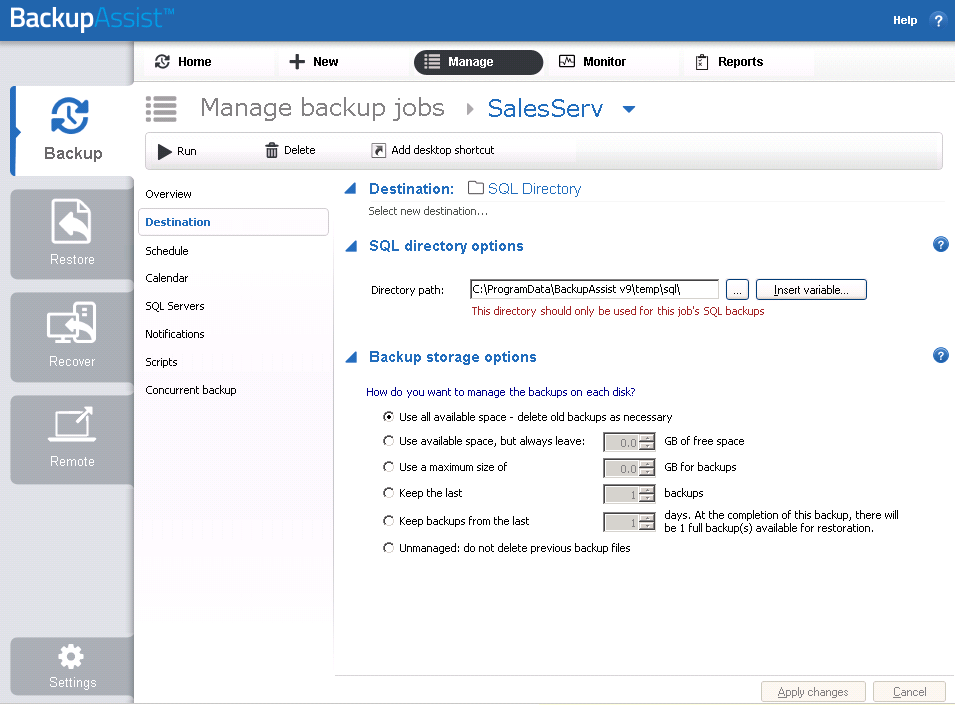
Task: Delete the SalesServ backup job
Action: click(291, 150)
